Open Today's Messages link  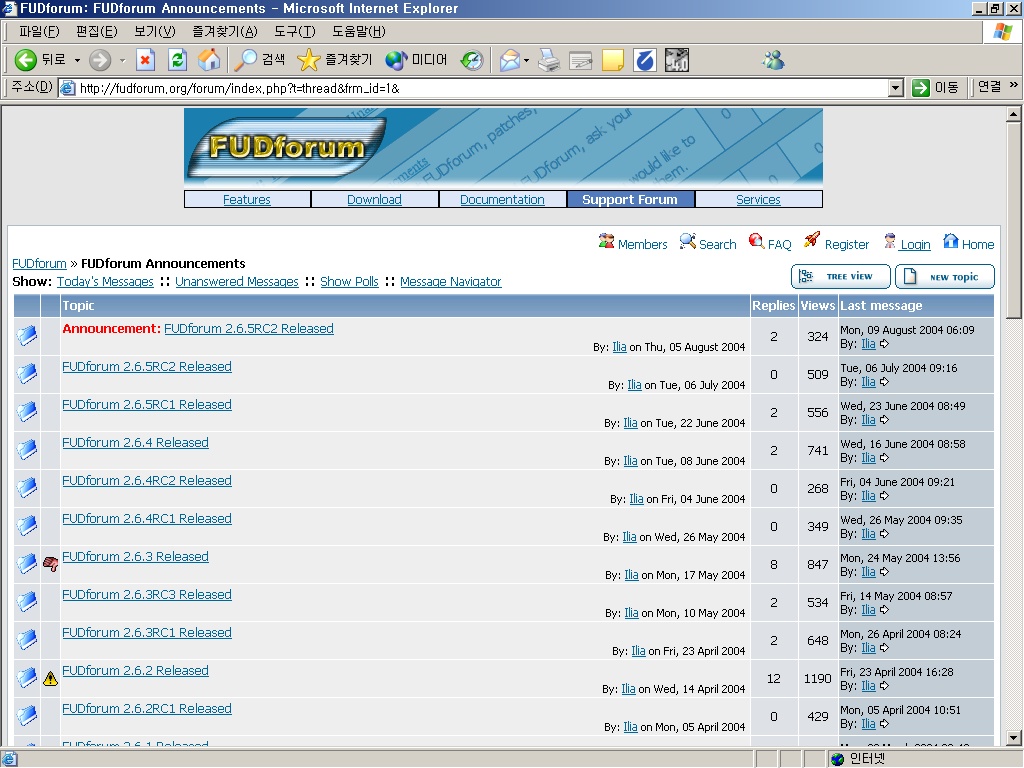(105, 281)
